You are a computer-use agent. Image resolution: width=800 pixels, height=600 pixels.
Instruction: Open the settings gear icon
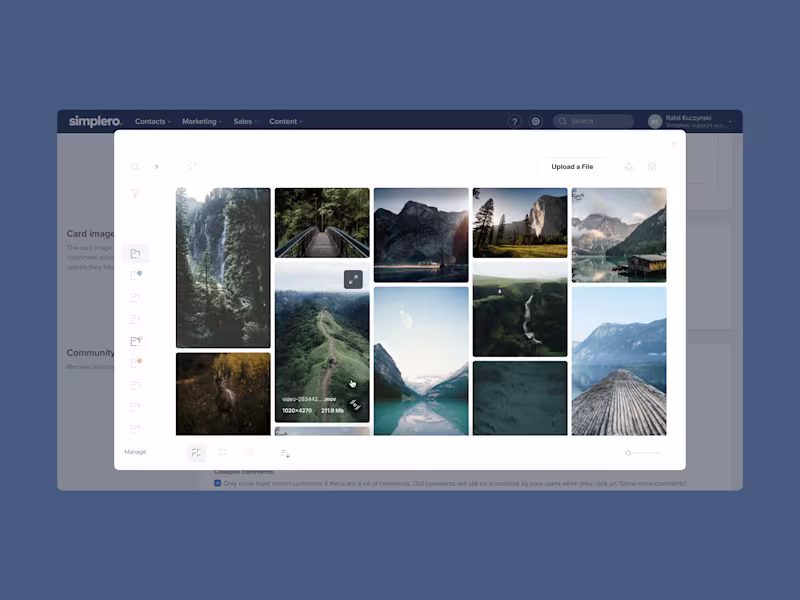(x=535, y=121)
